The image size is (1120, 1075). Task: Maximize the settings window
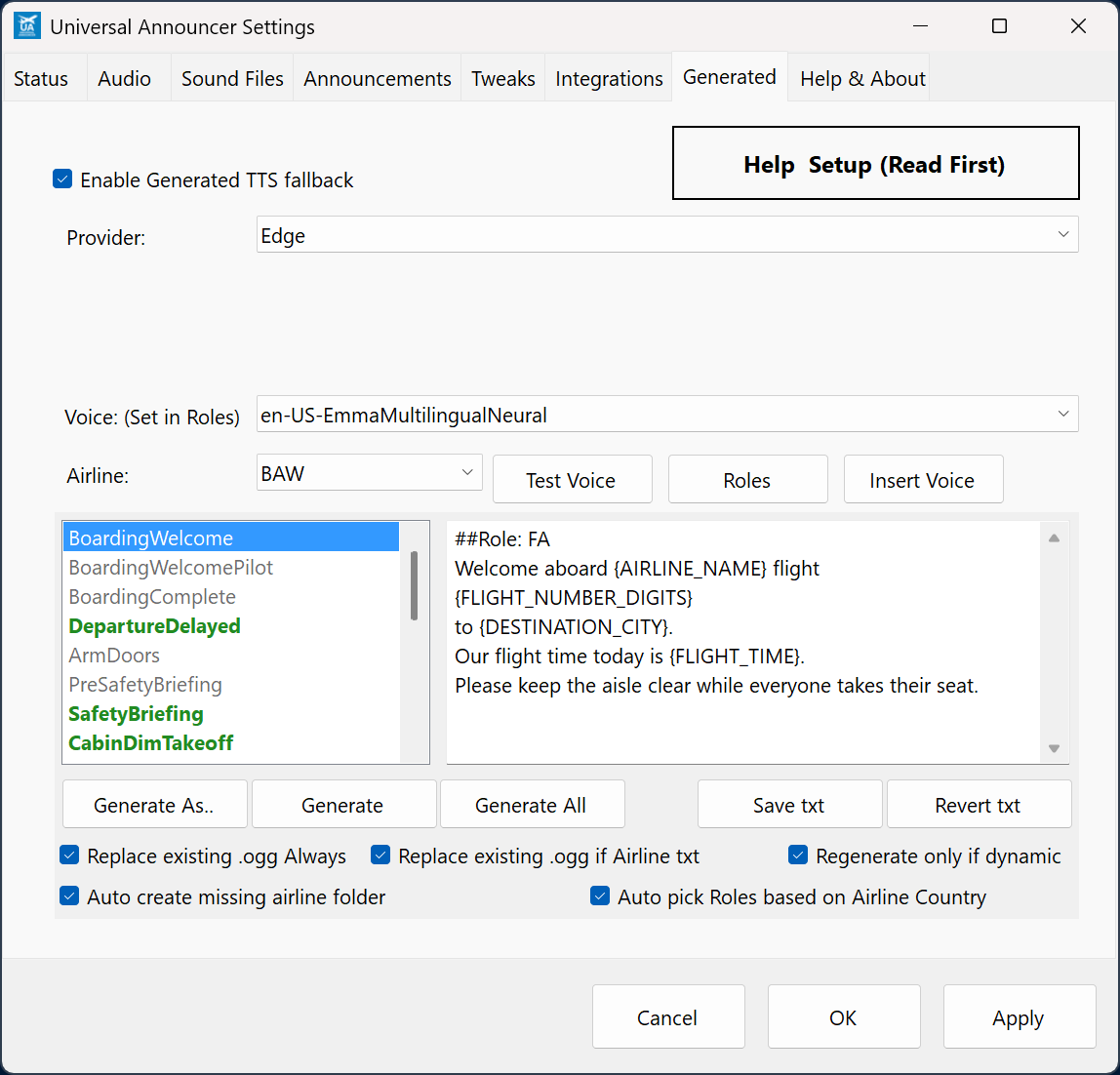pos(999,26)
